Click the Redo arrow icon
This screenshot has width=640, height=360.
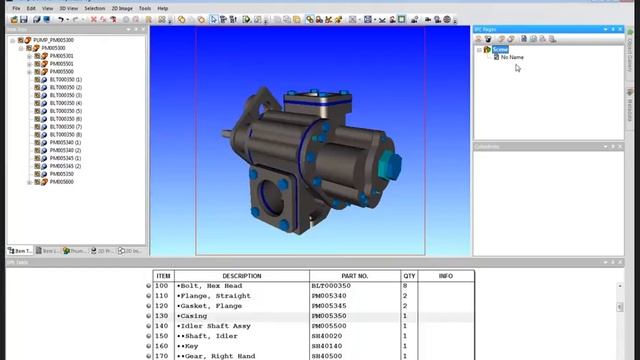coord(76,19)
